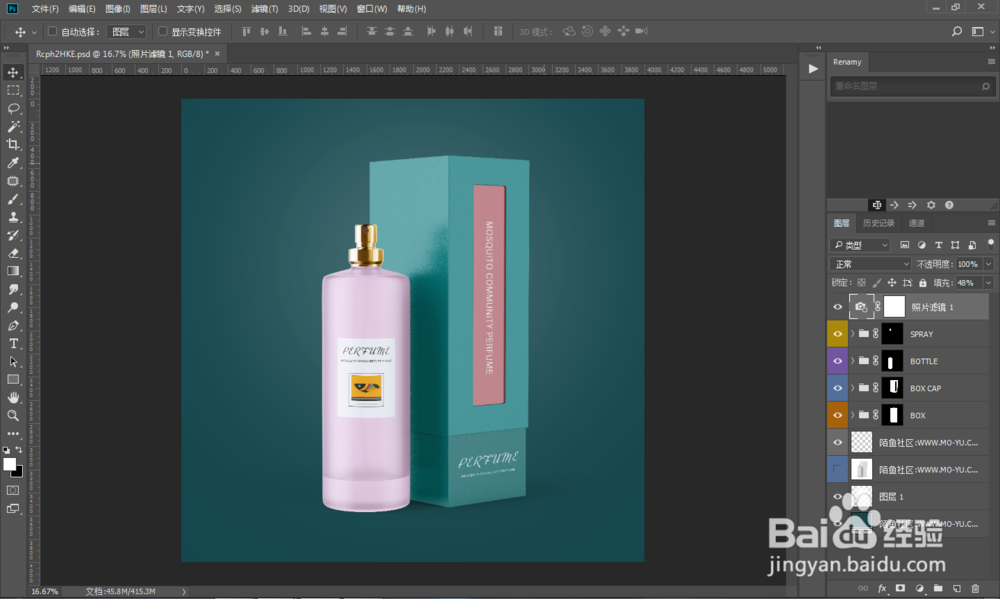
Task: Select the BOTTLE layer mask thumbnail
Action: [892, 361]
